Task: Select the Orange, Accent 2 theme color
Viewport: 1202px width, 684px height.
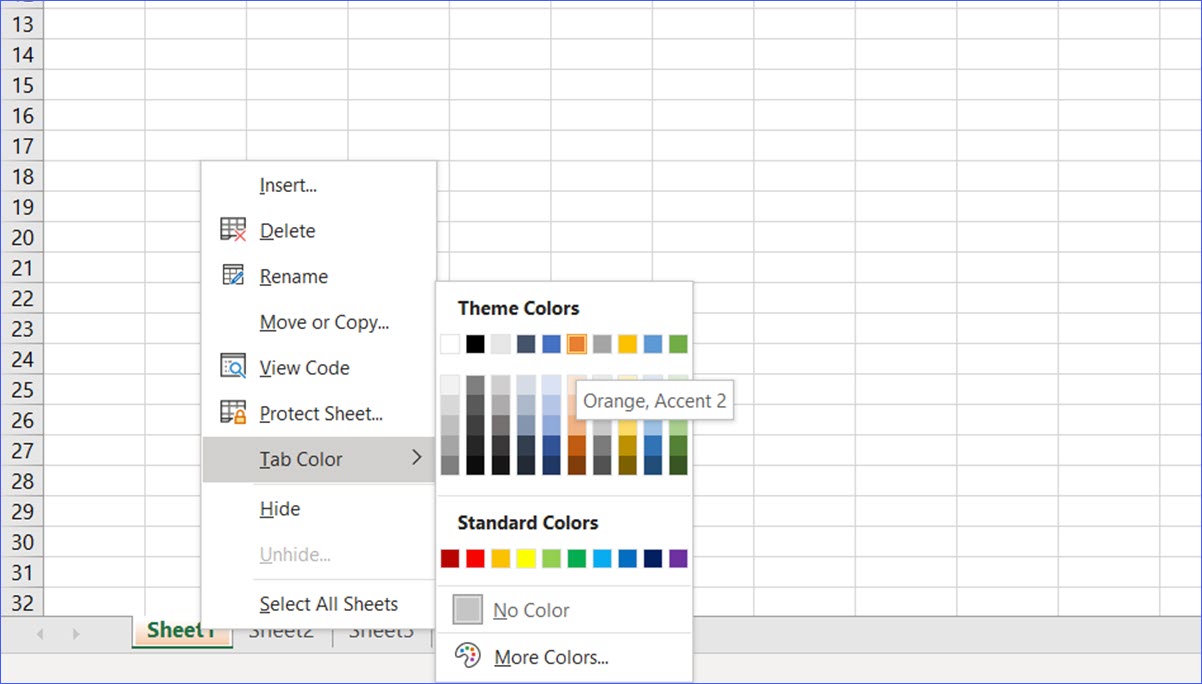Action: coord(576,343)
